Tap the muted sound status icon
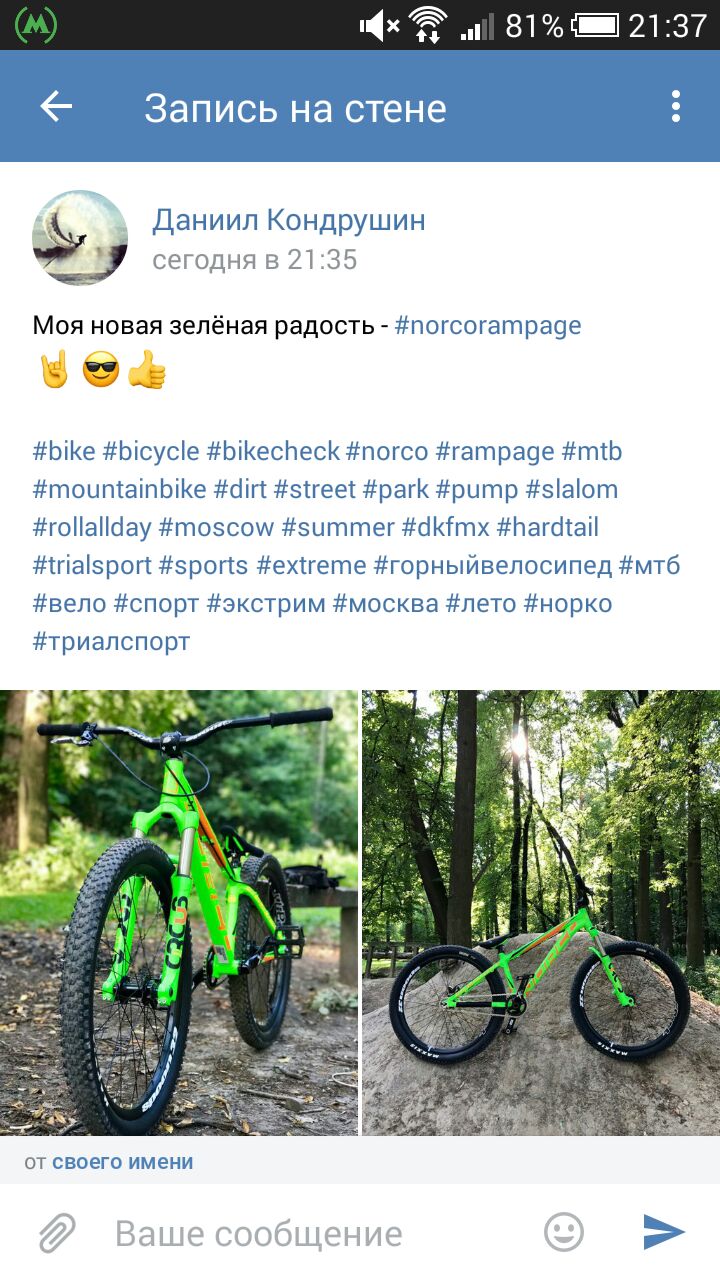720x1280 pixels. click(379, 26)
